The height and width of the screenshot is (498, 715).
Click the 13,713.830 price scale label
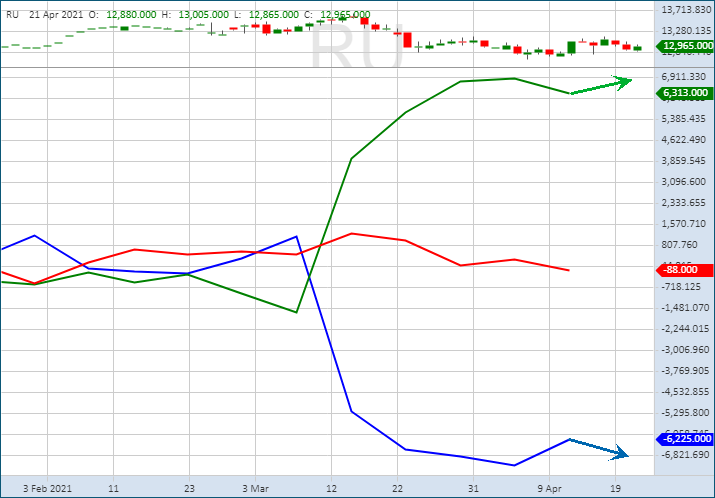click(x=685, y=9)
